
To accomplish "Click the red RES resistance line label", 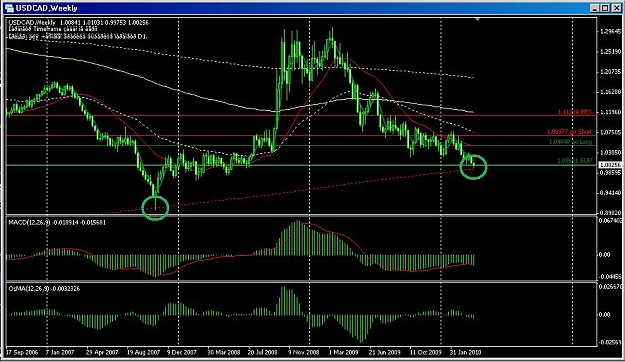I will click(x=575, y=112).
